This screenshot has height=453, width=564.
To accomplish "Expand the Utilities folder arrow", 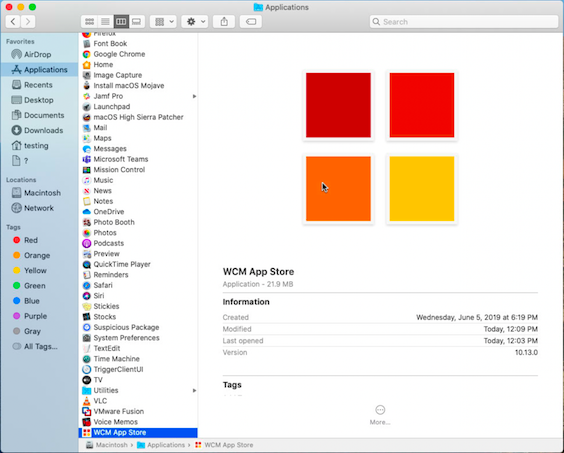I will (194, 390).
